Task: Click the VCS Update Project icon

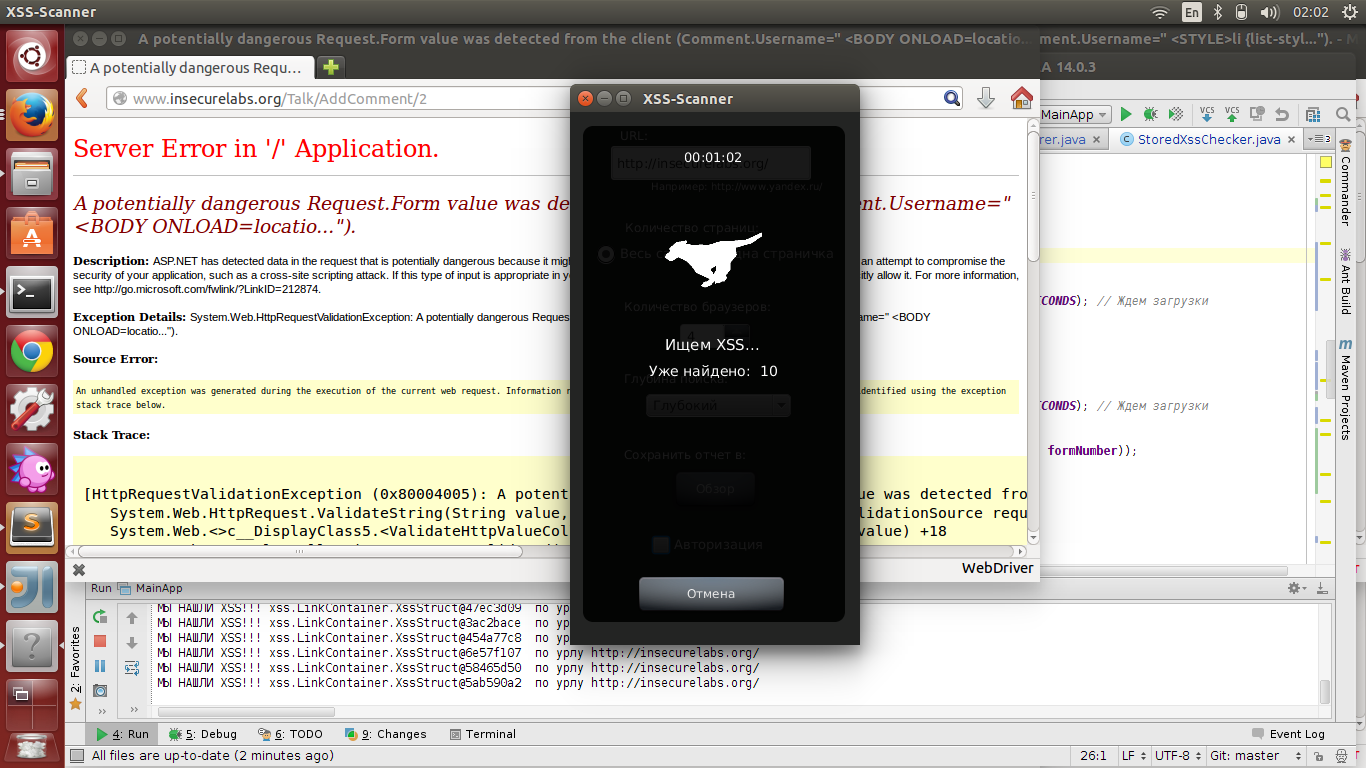Action: 1207,114
